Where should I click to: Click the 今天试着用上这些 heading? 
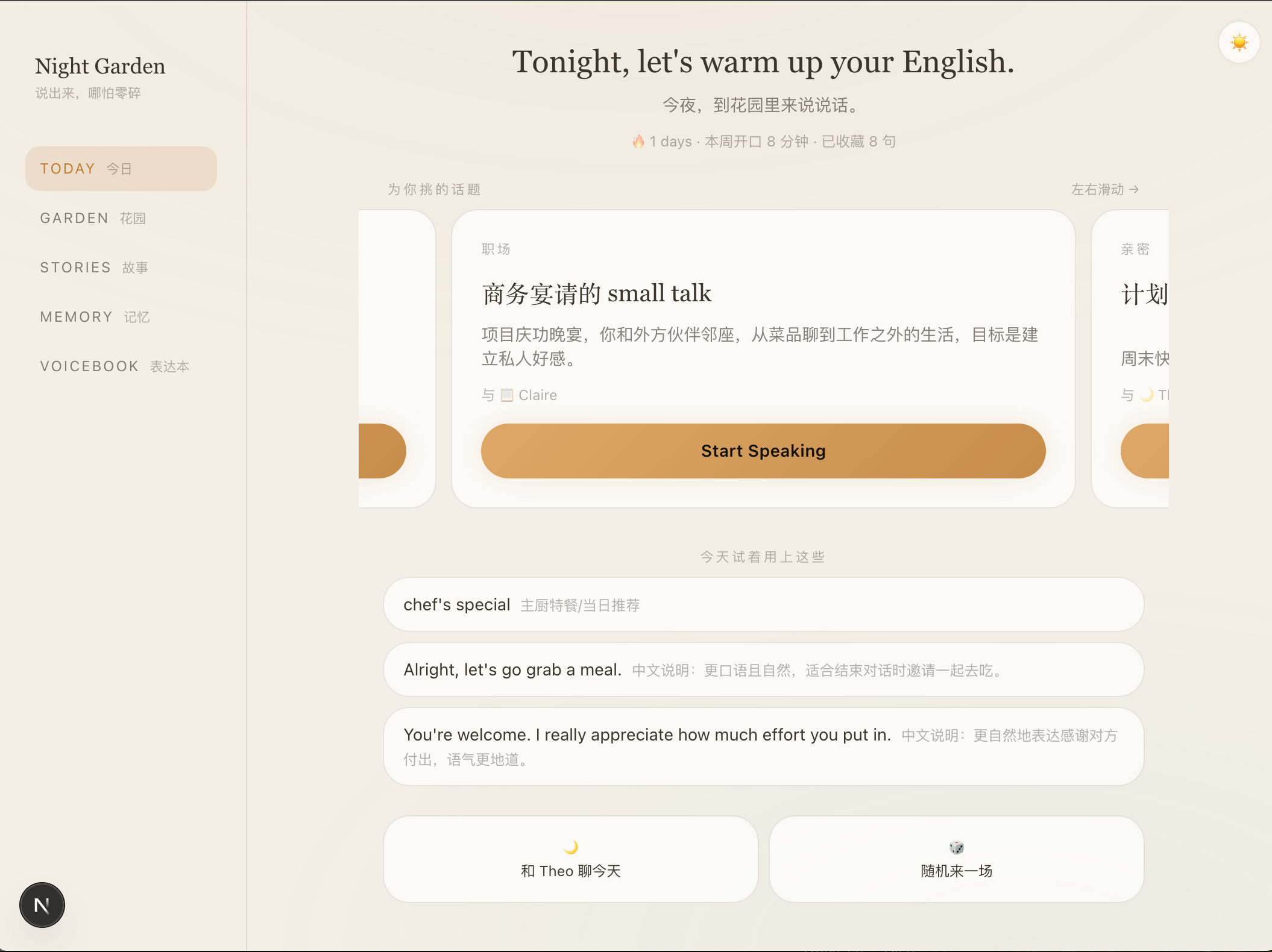point(763,557)
